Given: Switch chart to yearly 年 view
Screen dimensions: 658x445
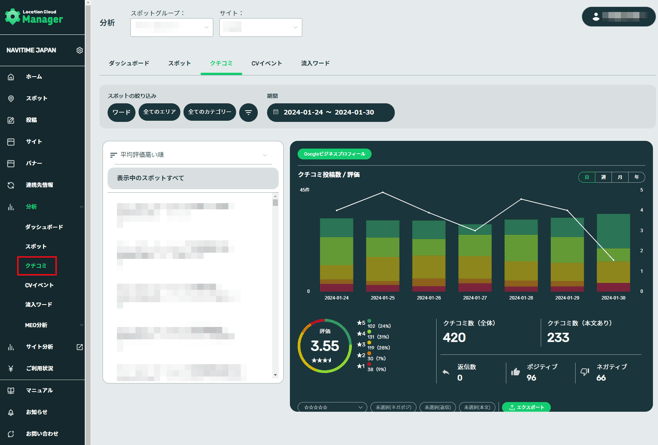Looking at the screenshot, I should (636, 177).
